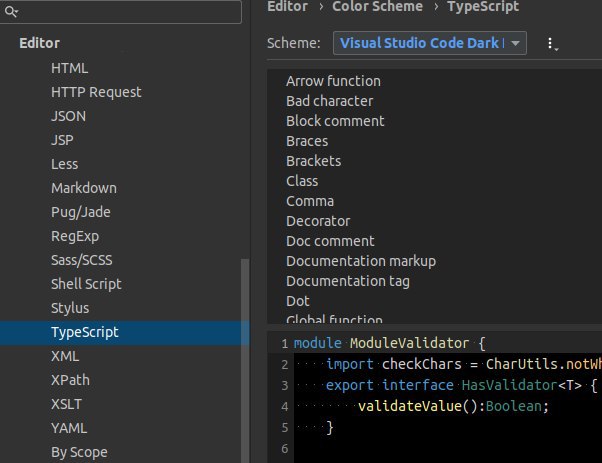602x463 pixels.
Task: Select JSON in the settings tree
Action: pyautogui.click(x=68, y=116)
